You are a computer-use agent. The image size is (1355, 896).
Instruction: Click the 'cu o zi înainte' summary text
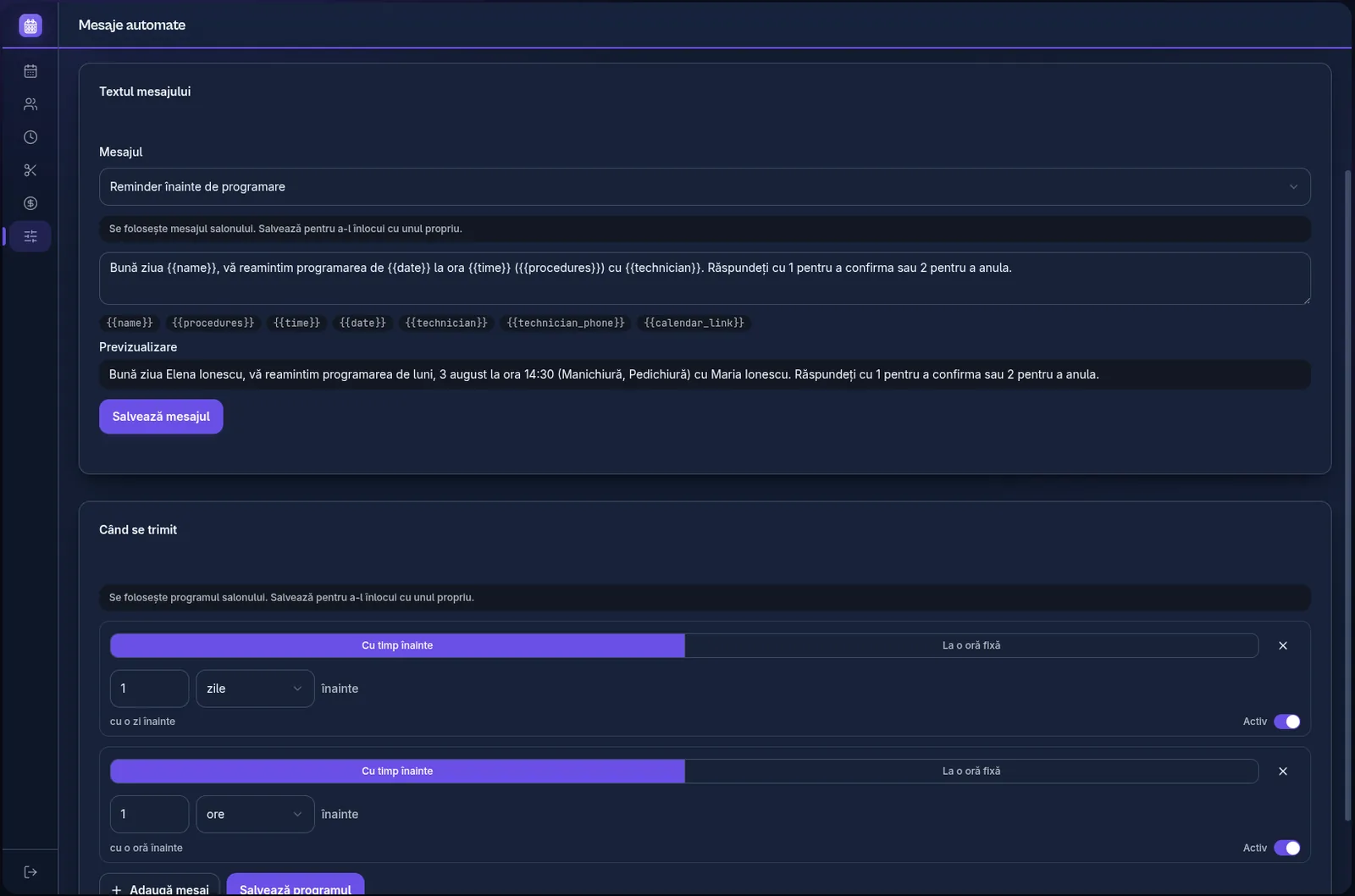(x=142, y=722)
